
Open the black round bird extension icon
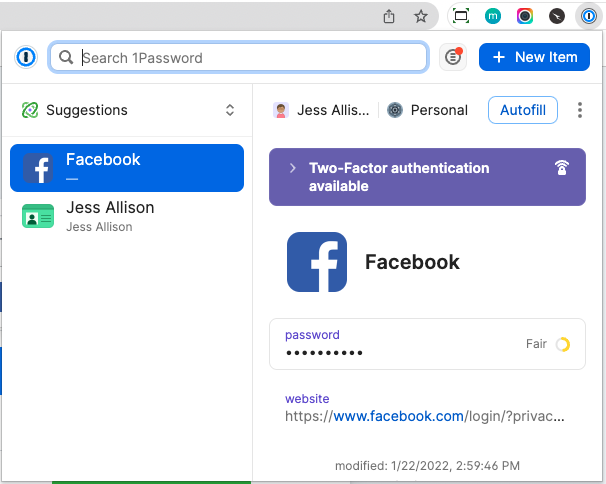click(557, 16)
